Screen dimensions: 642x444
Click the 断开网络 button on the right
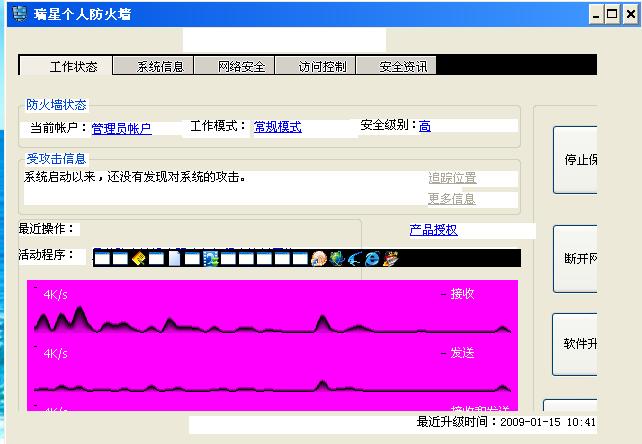pyautogui.click(x=575, y=258)
